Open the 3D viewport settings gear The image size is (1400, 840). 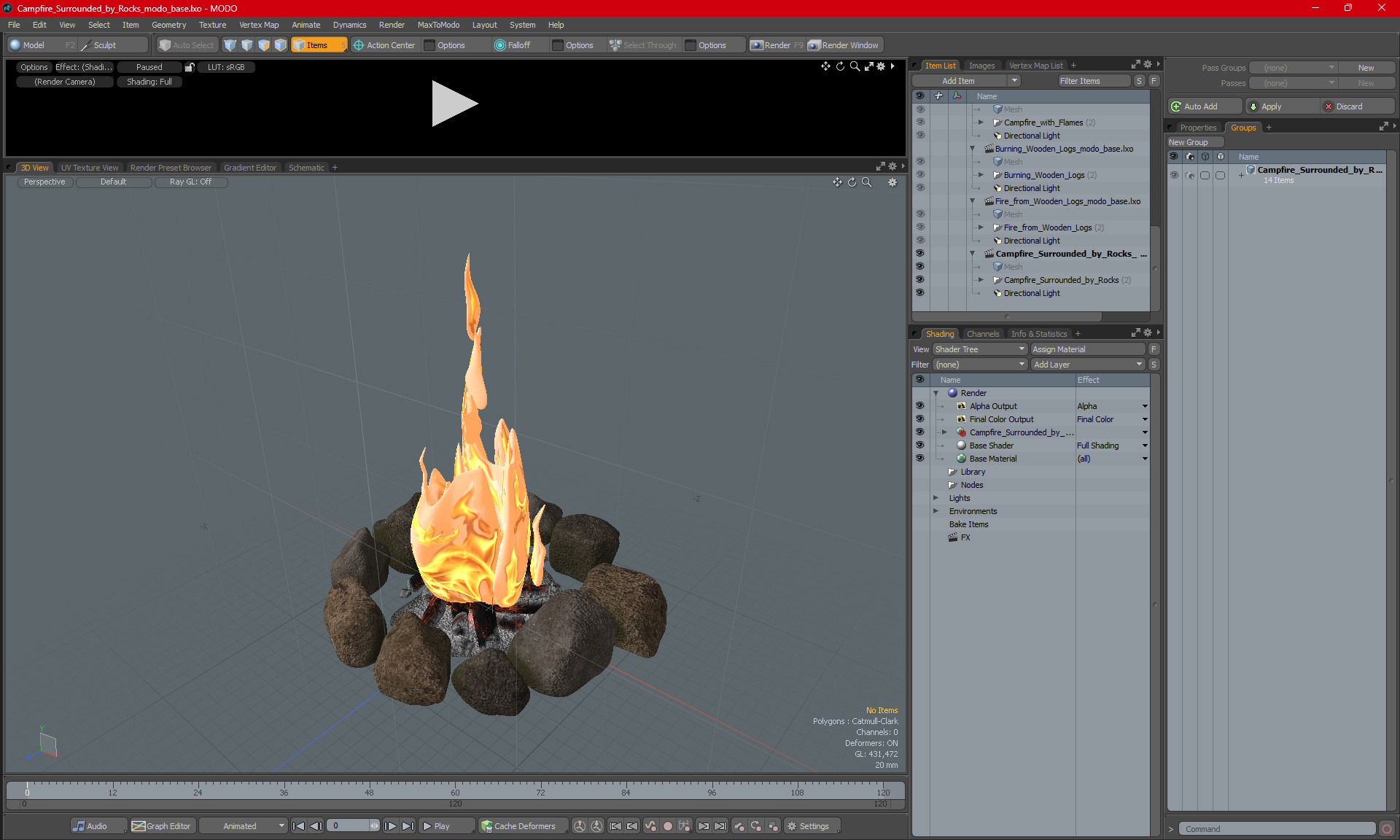click(x=892, y=182)
